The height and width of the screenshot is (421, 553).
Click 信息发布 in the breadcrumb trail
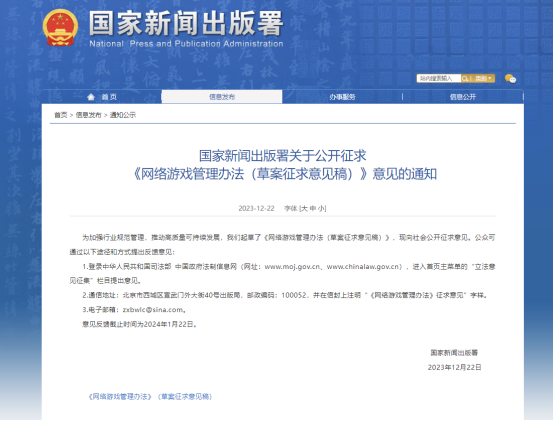point(88,115)
